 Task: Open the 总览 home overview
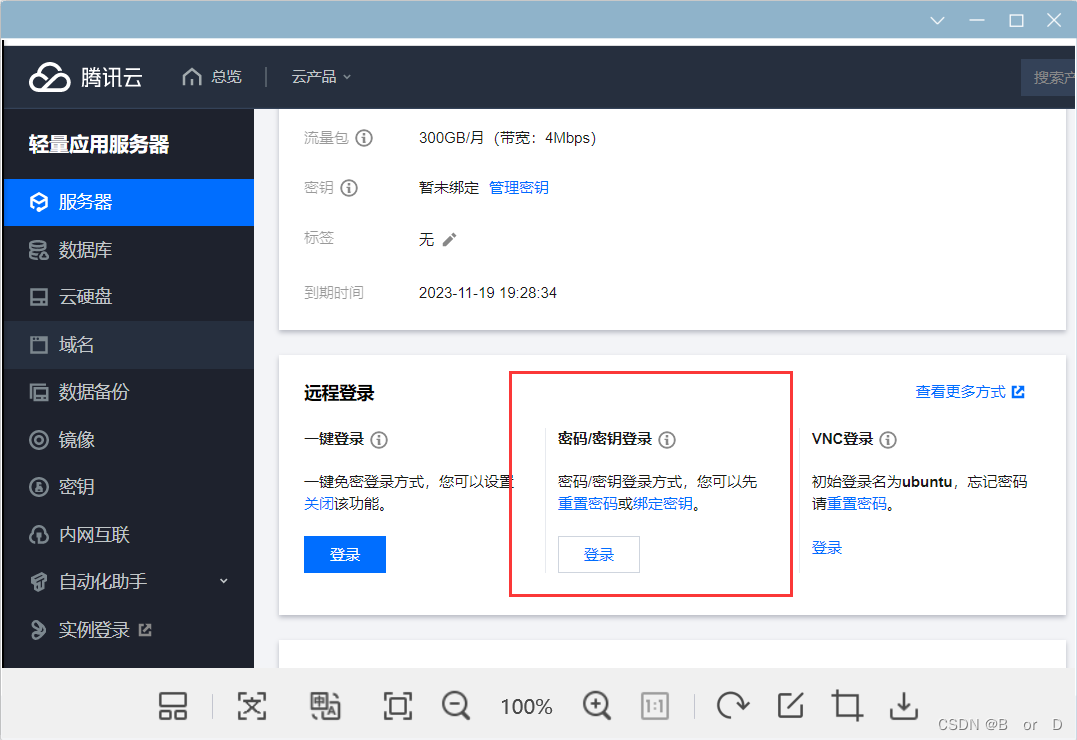point(212,77)
